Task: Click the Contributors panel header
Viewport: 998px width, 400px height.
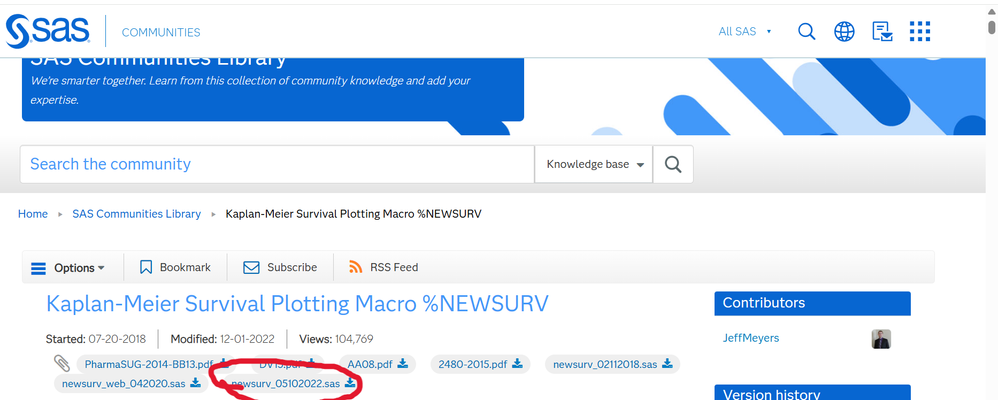Action: click(x=812, y=303)
